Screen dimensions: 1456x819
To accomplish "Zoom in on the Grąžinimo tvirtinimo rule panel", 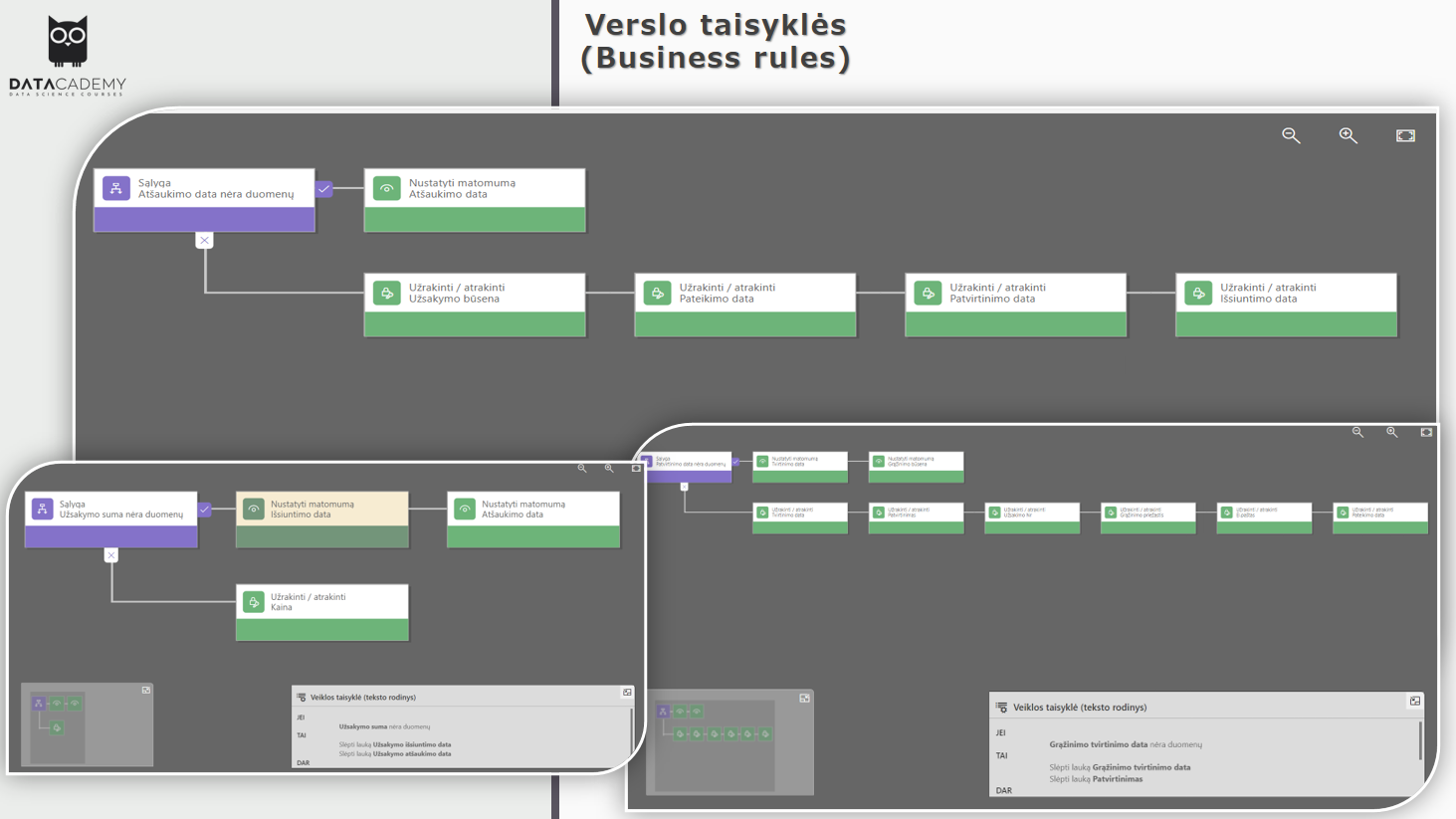I will pyautogui.click(x=1392, y=432).
